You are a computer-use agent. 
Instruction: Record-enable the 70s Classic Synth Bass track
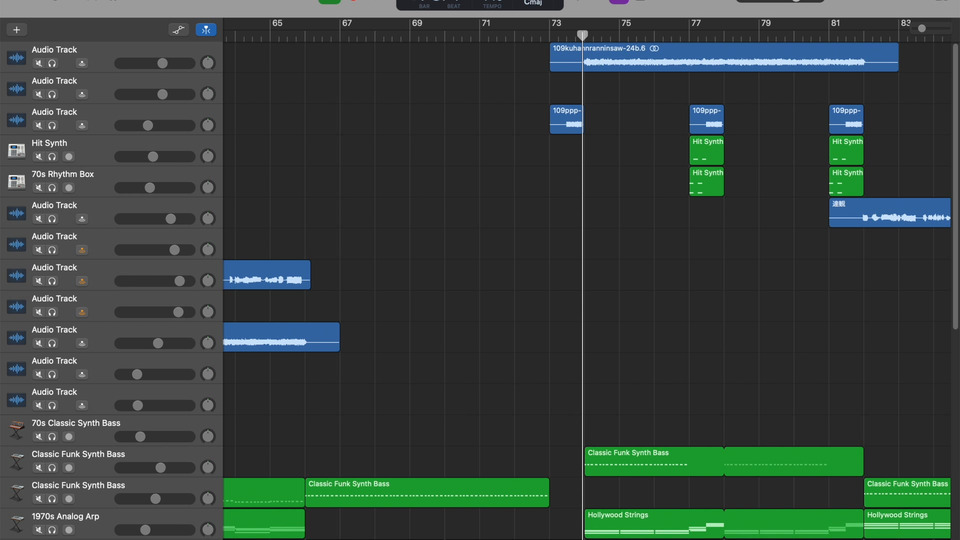coord(69,437)
